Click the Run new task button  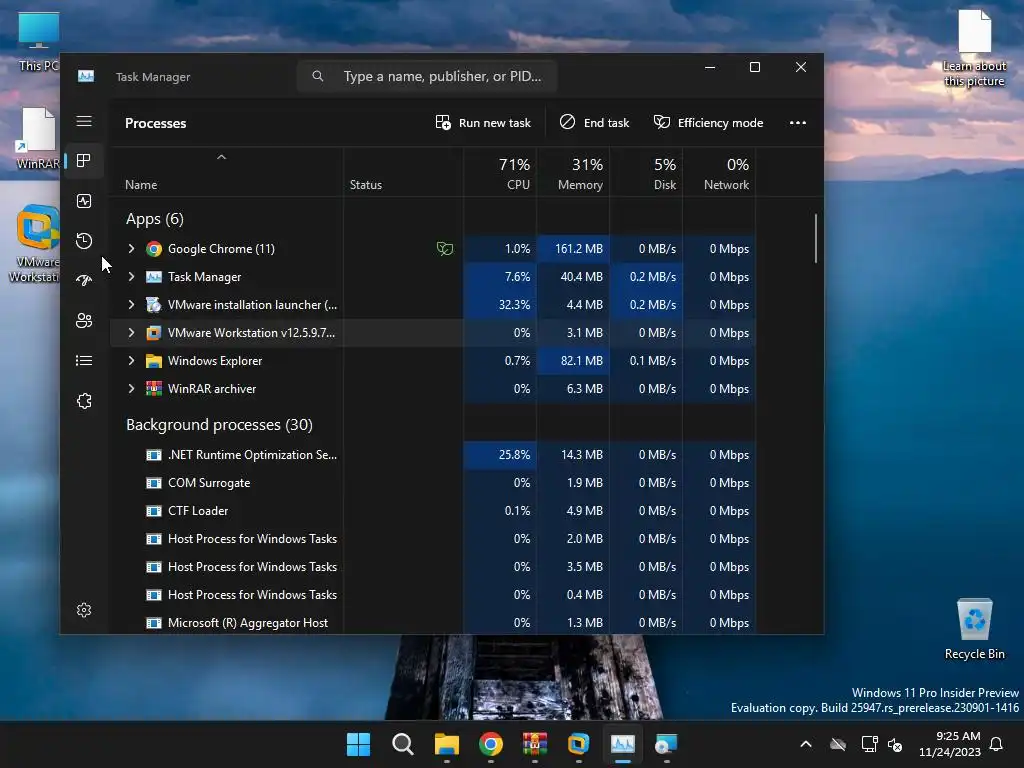pos(483,123)
